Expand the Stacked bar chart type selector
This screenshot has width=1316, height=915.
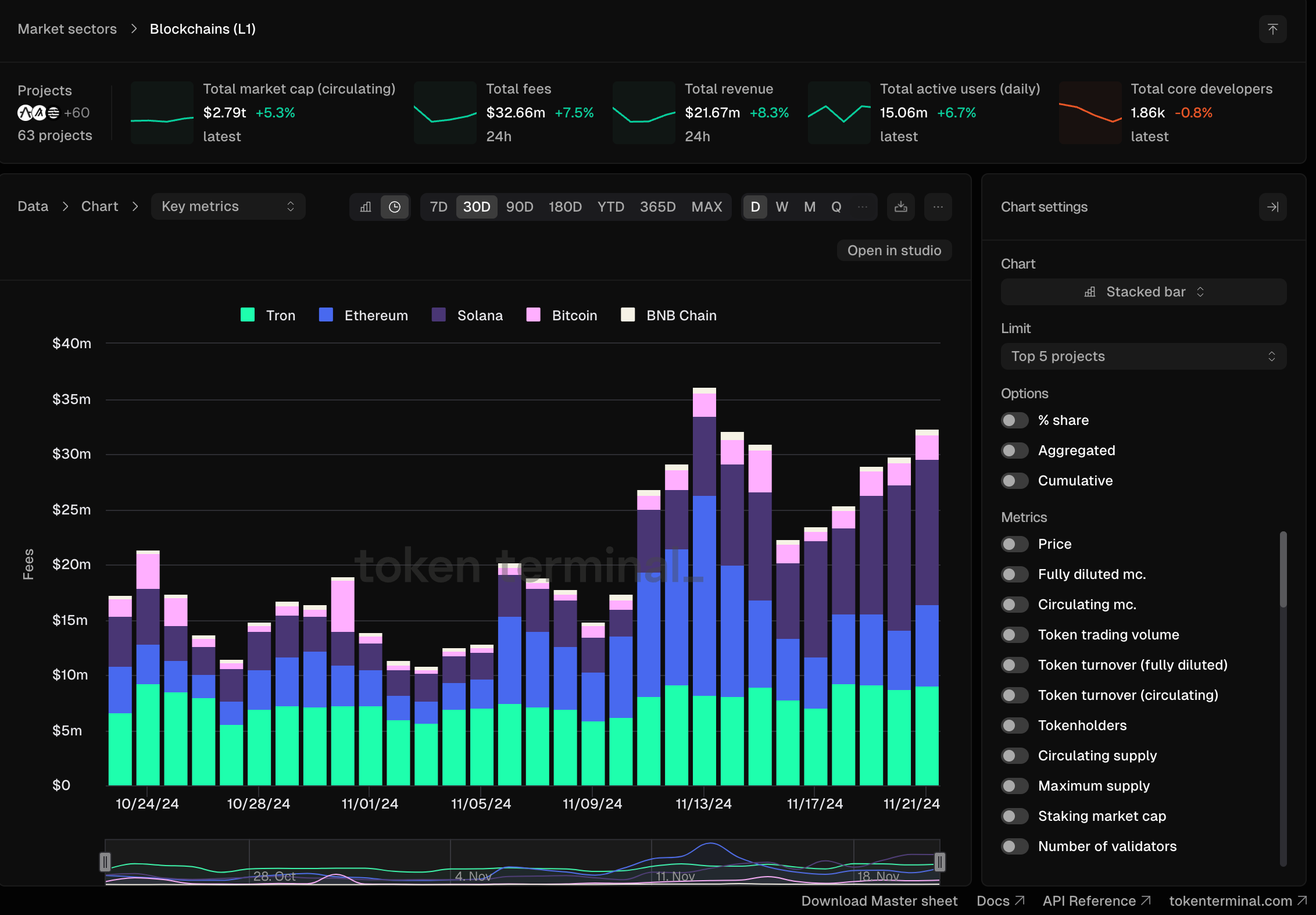point(1143,292)
